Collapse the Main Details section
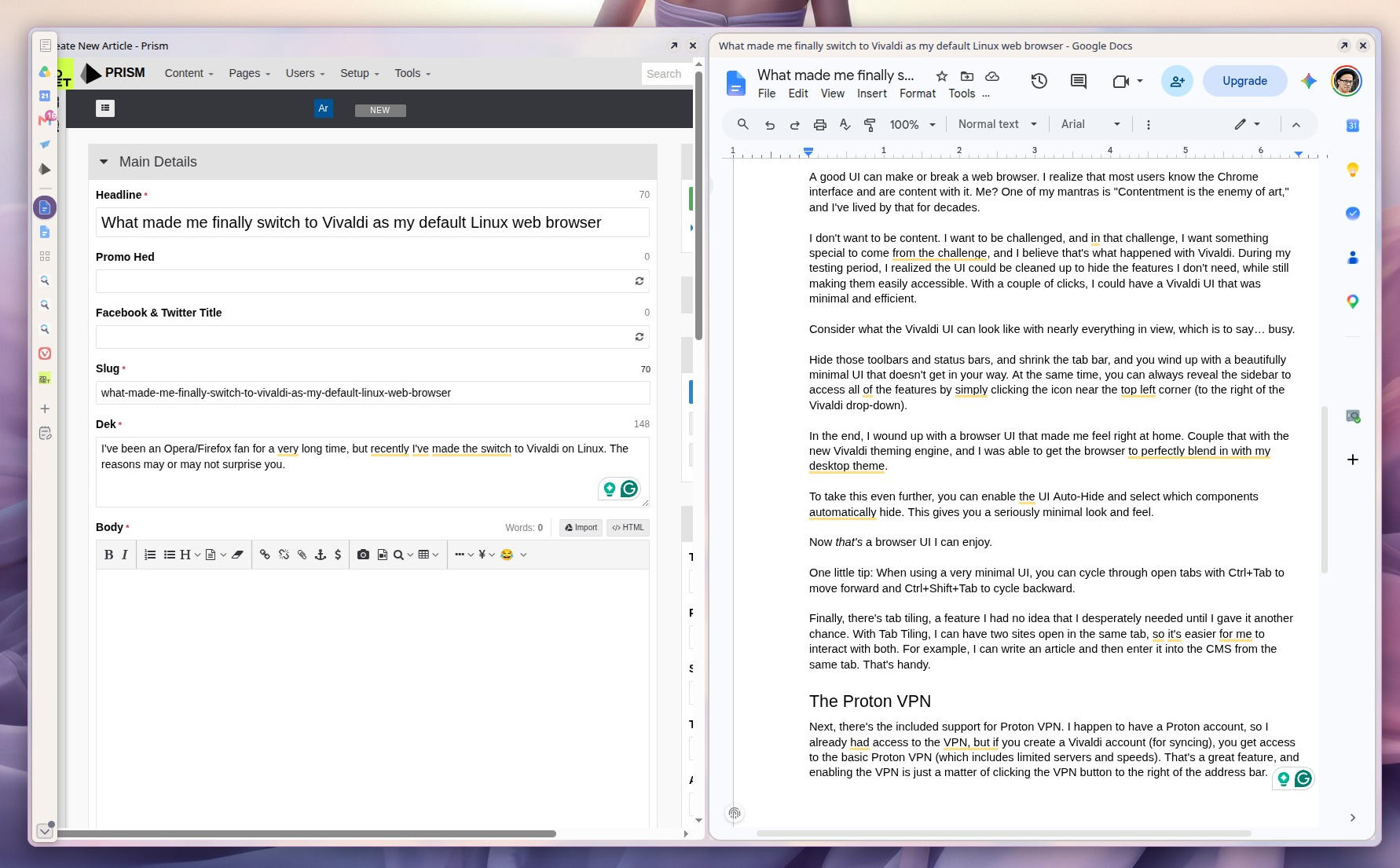This screenshot has width=1400, height=868. coord(103,162)
